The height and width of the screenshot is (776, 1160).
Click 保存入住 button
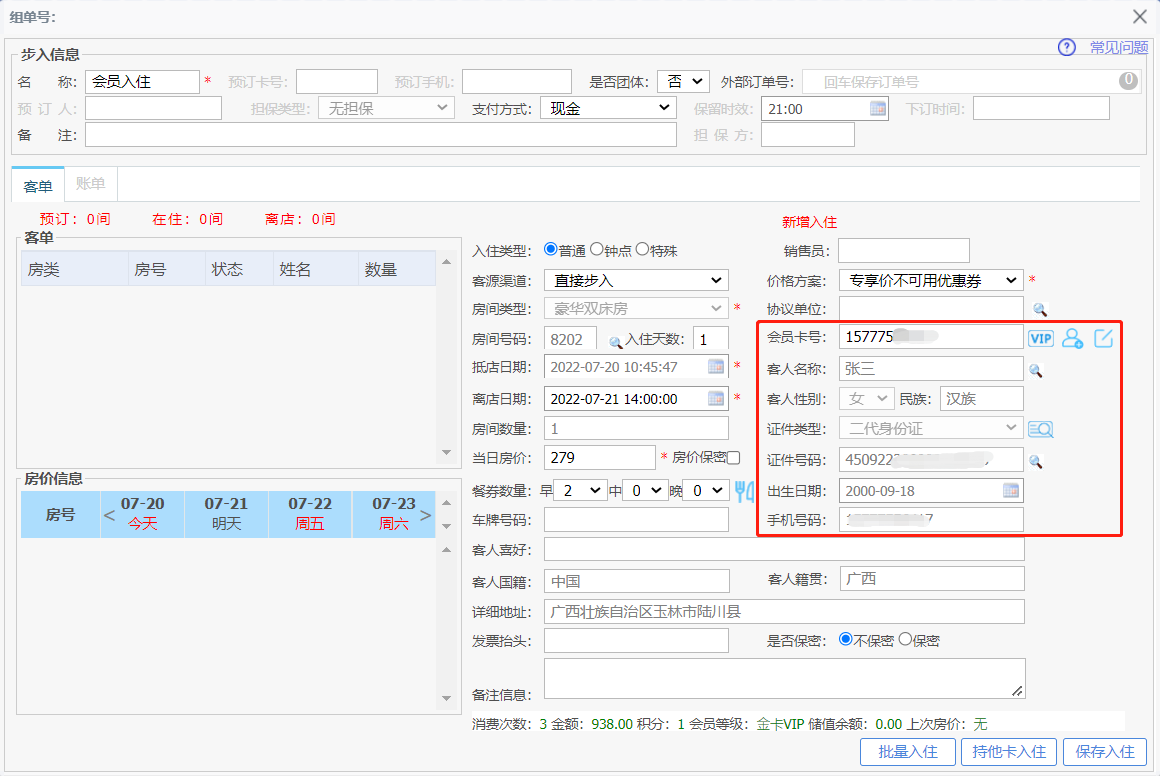coord(1105,752)
